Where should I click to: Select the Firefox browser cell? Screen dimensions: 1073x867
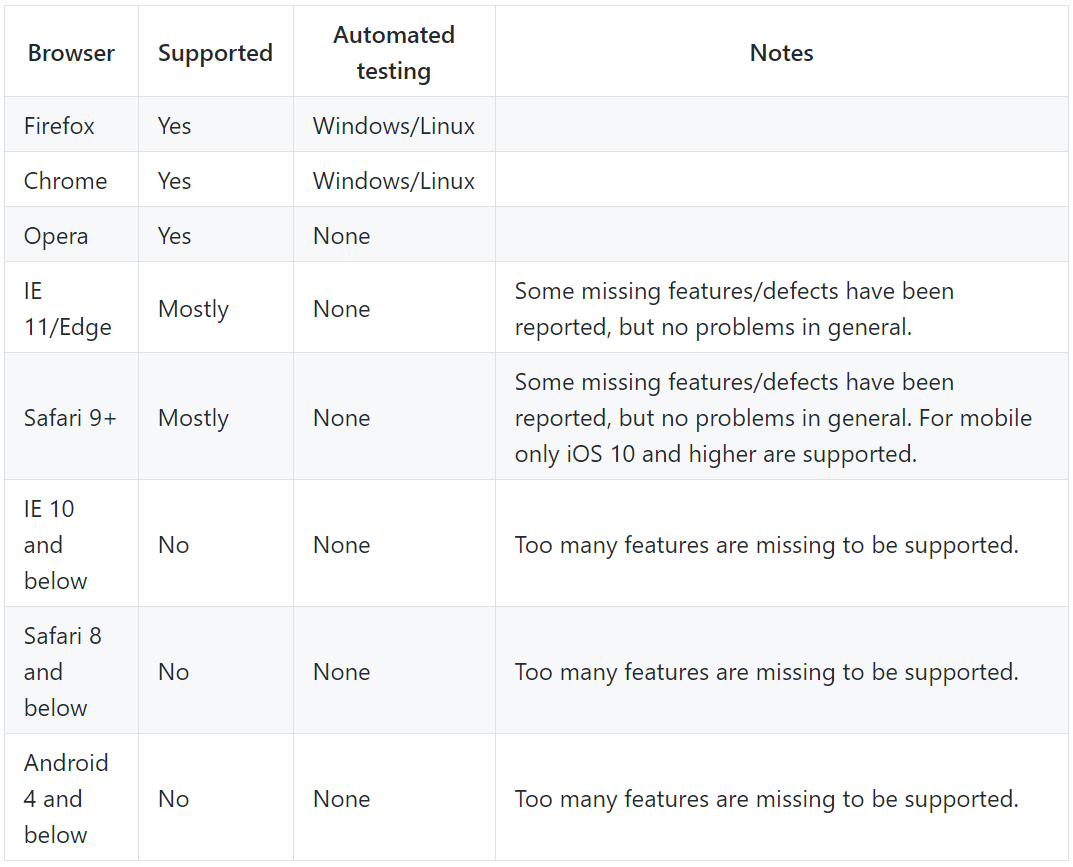[x=59, y=126]
